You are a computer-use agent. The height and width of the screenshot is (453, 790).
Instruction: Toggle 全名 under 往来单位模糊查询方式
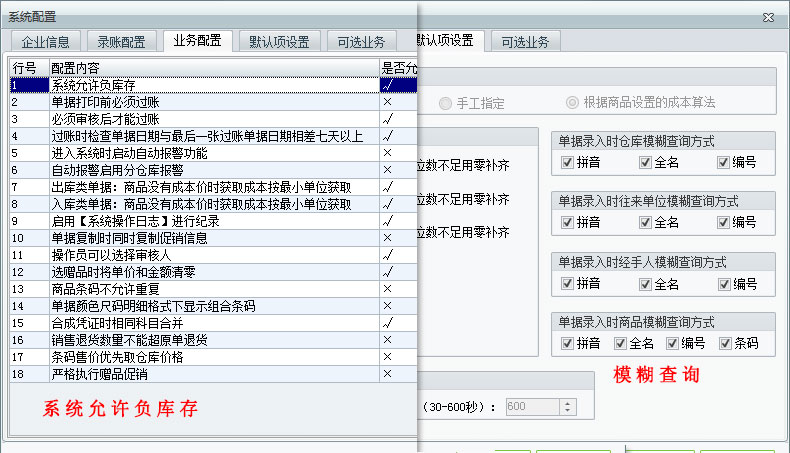tap(645, 222)
